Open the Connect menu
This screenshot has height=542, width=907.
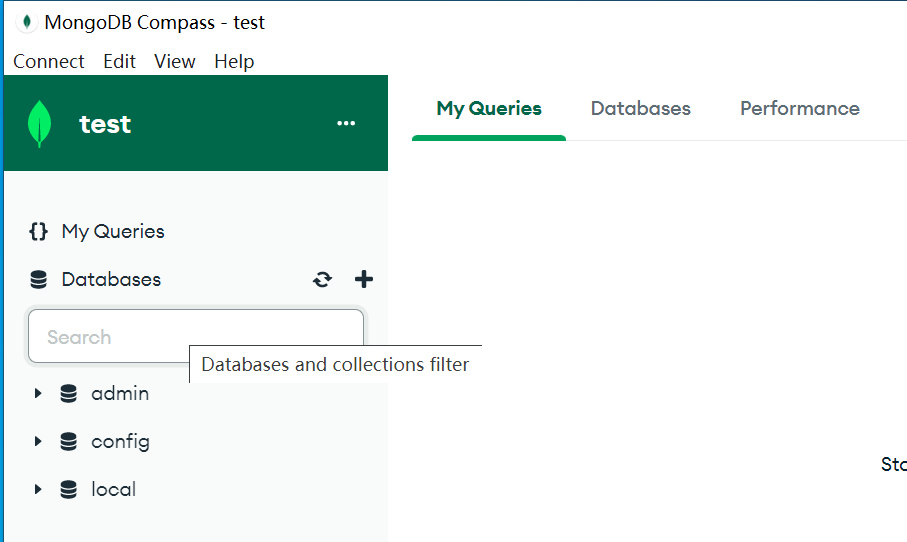pos(49,61)
